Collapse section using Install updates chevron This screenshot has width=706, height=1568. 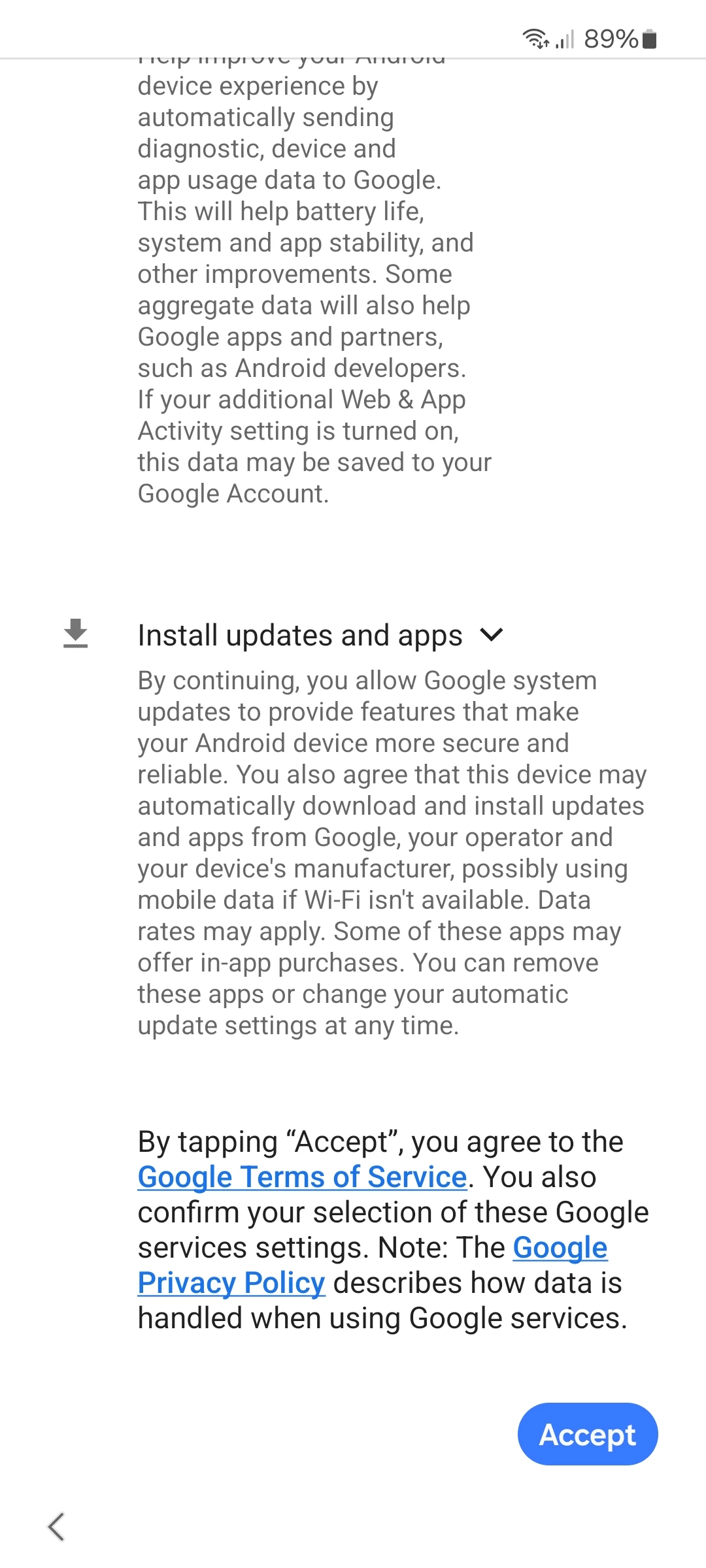point(491,634)
